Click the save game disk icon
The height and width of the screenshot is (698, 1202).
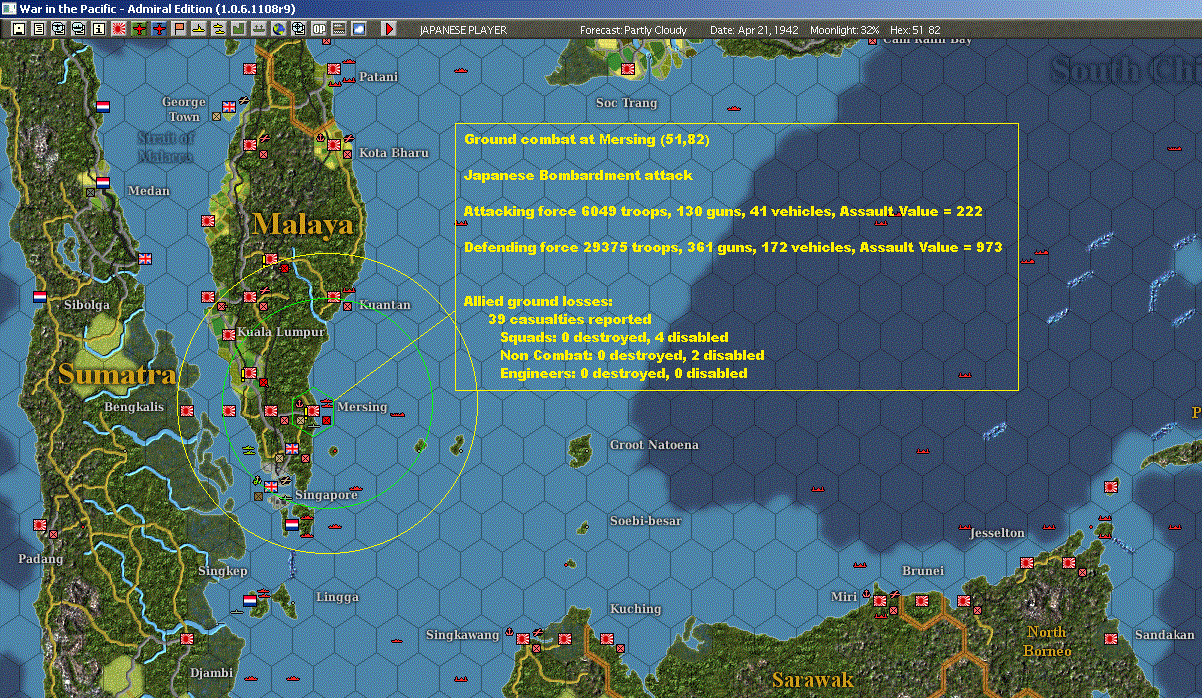pyautogui.click(x=19, y=29)
